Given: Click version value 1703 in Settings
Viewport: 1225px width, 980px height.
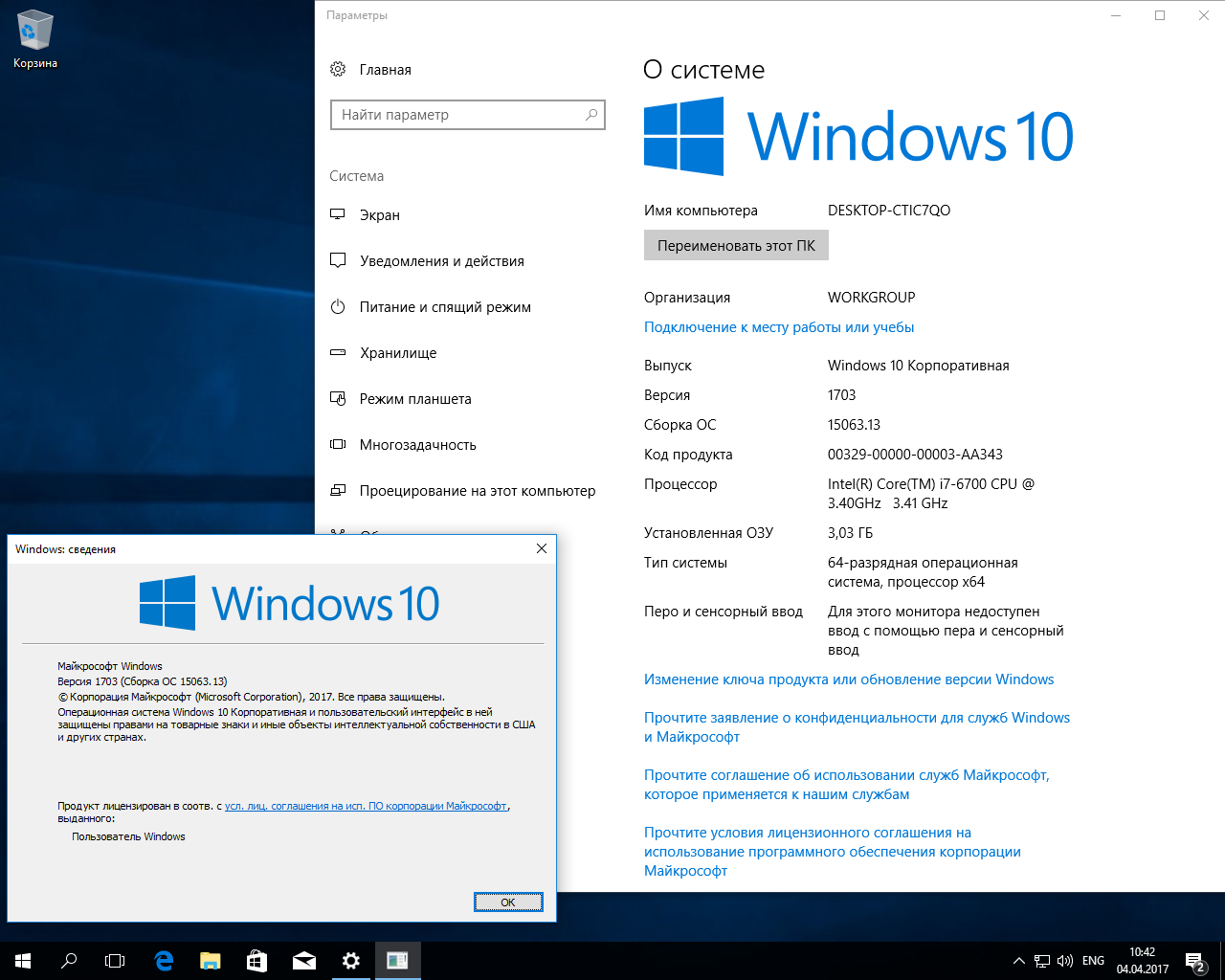Looking at the screenshot, I should pyautogui.click(x=842, y=395).
